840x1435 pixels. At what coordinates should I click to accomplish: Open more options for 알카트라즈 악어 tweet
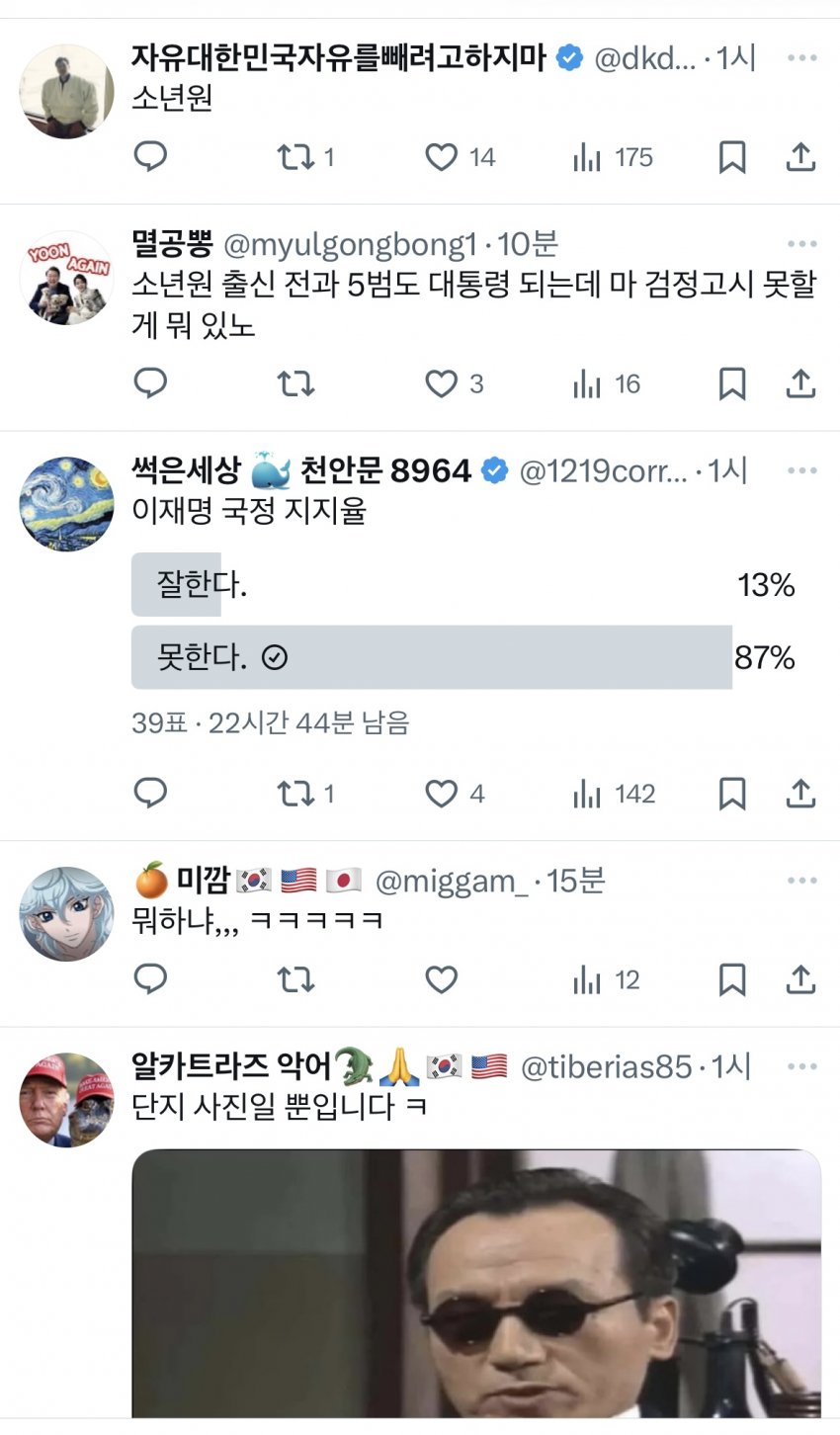tap(801, 1067)
